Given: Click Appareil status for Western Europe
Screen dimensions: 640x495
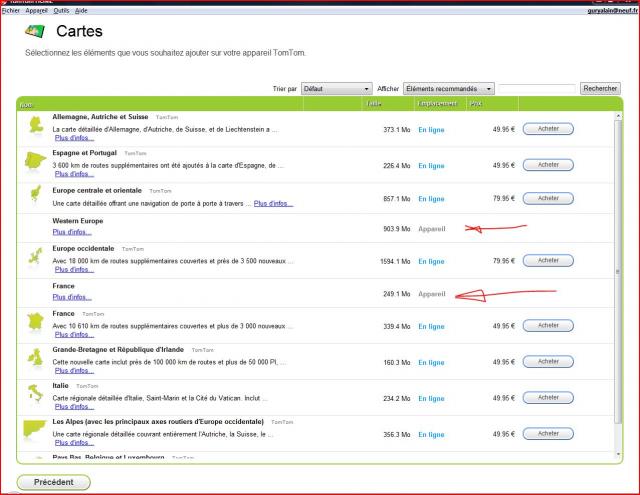Looking at the screenshot, I should point(431,229).
